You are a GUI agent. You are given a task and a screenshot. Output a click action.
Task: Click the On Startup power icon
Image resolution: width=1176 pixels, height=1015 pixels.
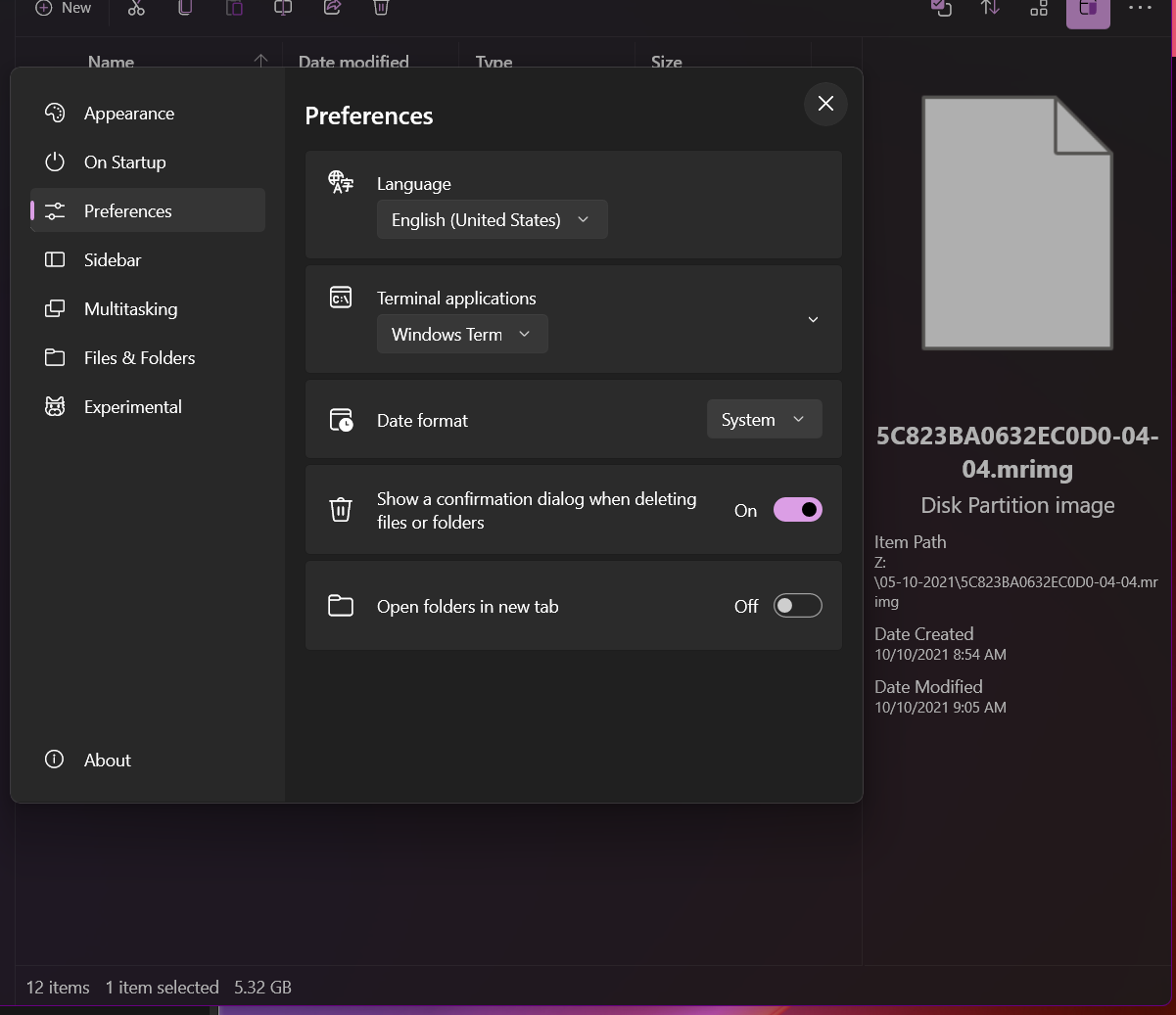(55, 161)
